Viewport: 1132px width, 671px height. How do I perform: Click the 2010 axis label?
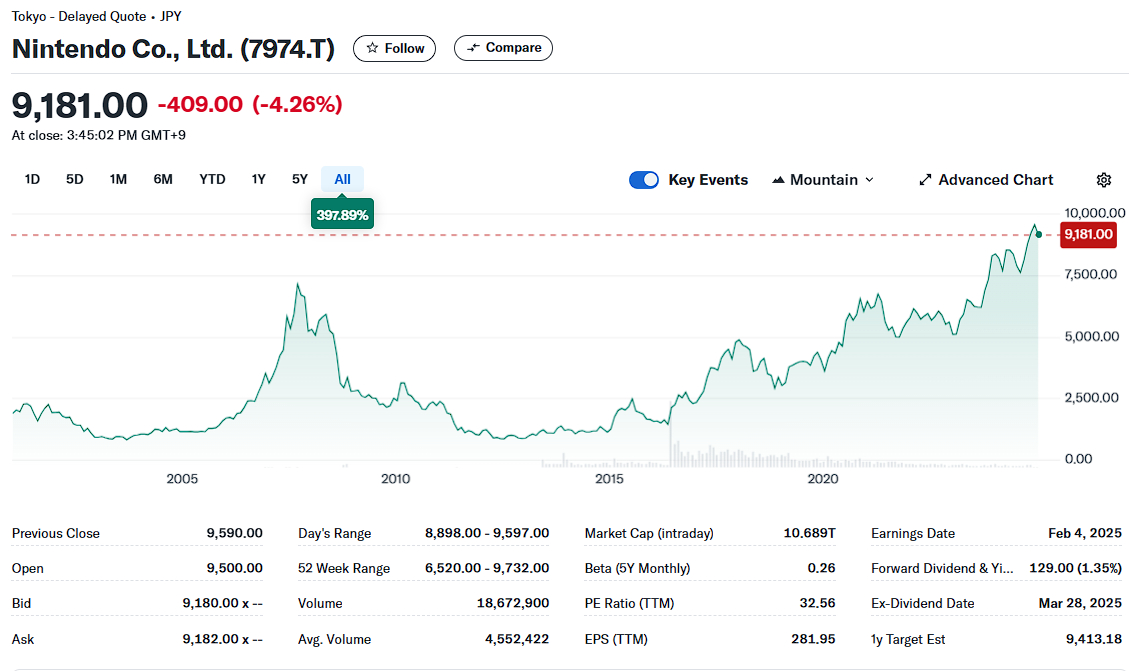click(396, 479)
